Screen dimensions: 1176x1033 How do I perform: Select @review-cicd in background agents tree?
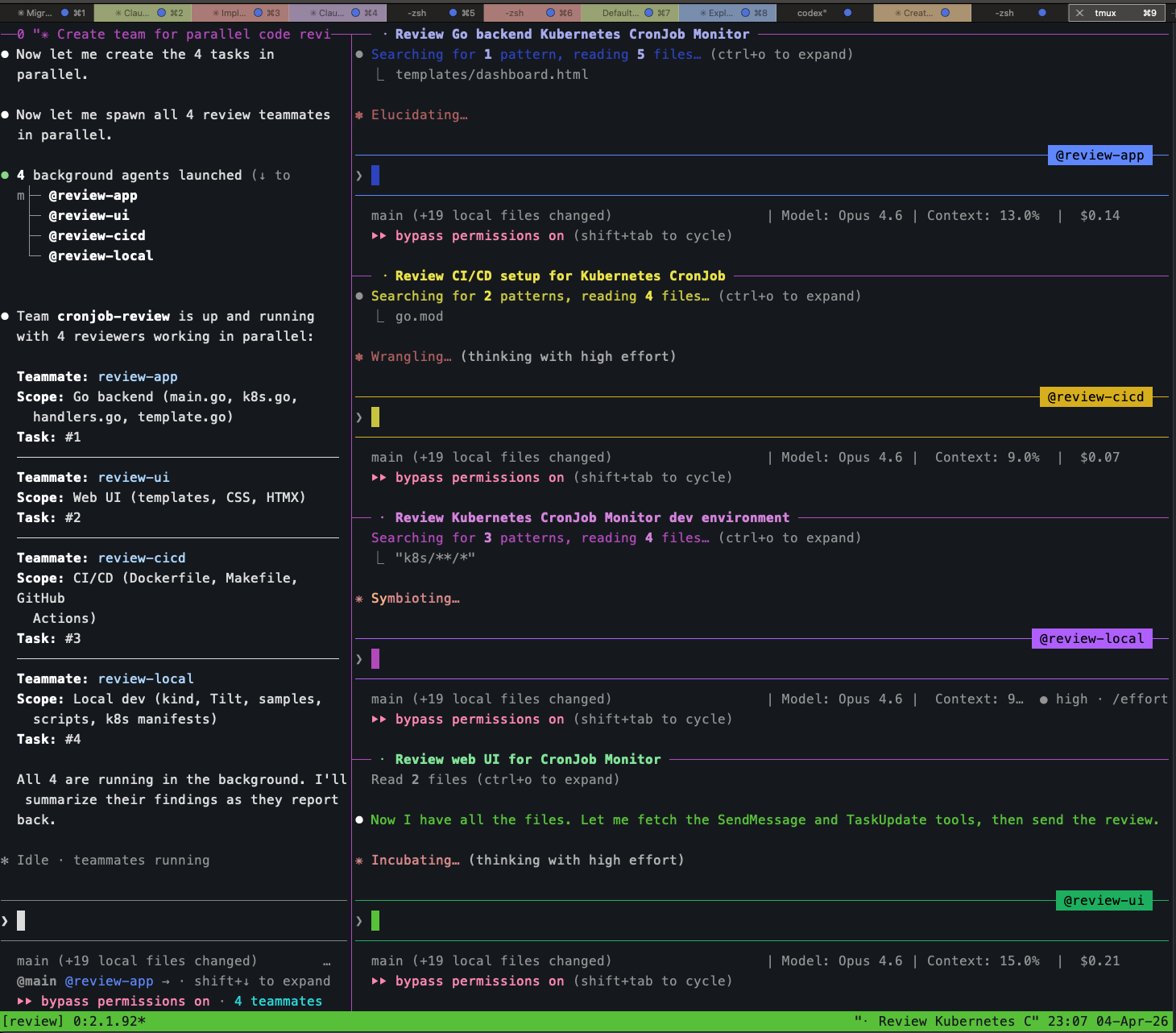pyautogui.click(x=97, y=236)
